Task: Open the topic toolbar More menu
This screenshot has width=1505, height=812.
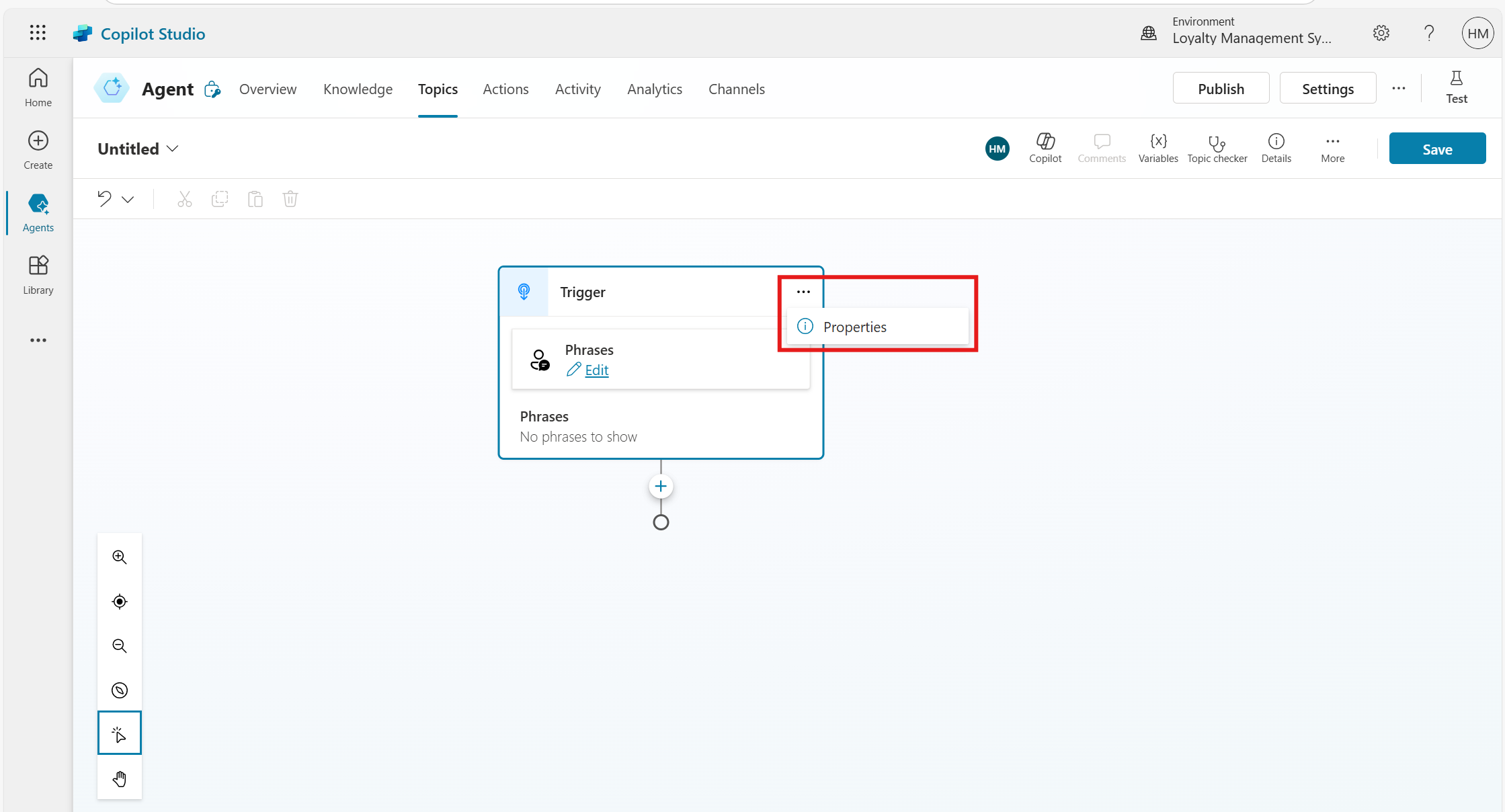Action: pos(1332,148)
